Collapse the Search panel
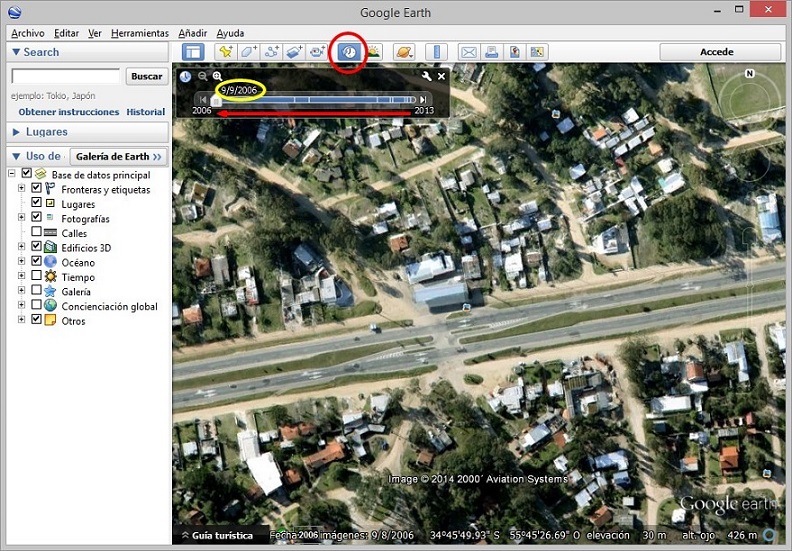 click(16, 52)
